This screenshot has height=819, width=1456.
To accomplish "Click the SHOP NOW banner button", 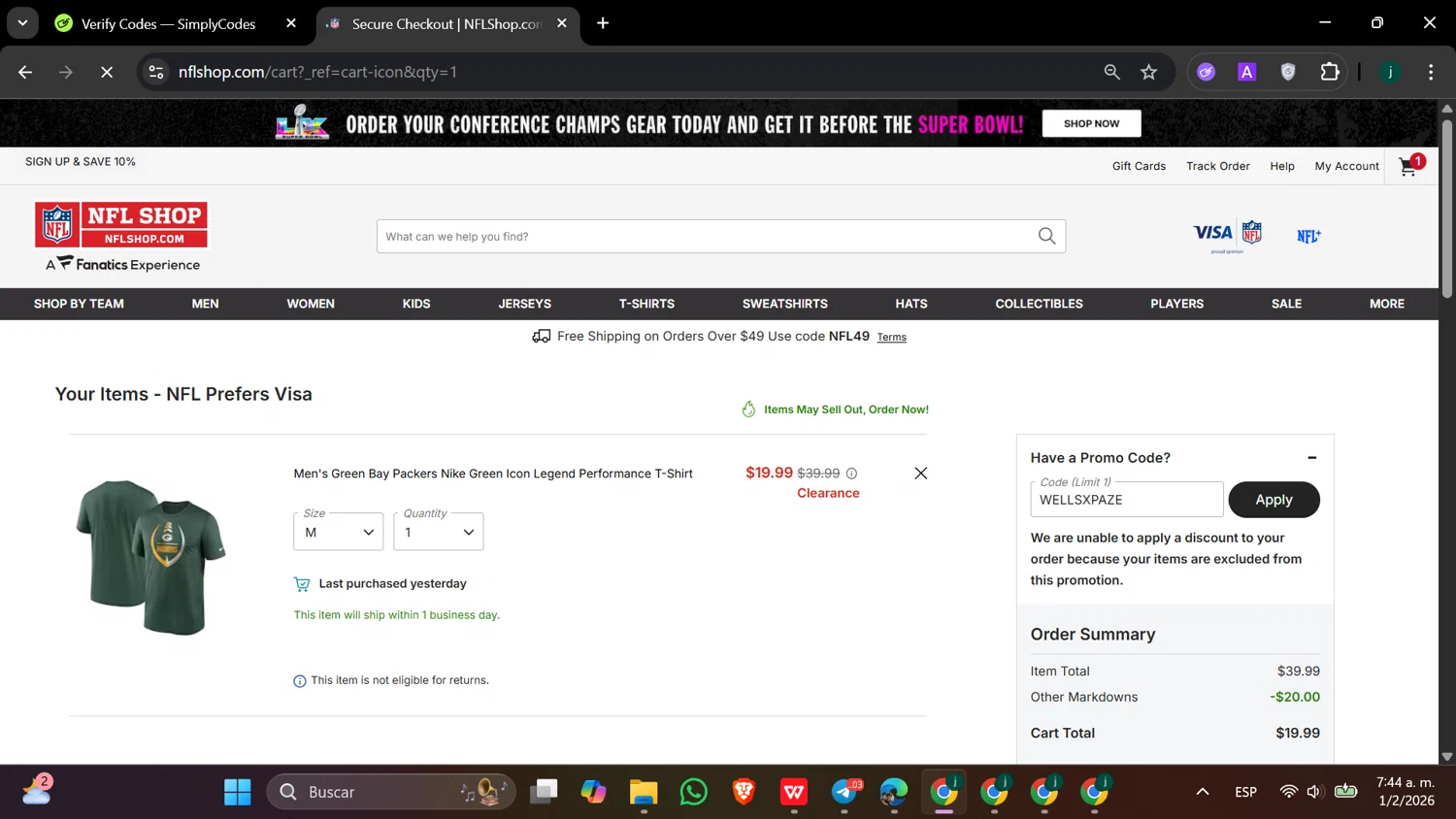I will [1091, 123].
